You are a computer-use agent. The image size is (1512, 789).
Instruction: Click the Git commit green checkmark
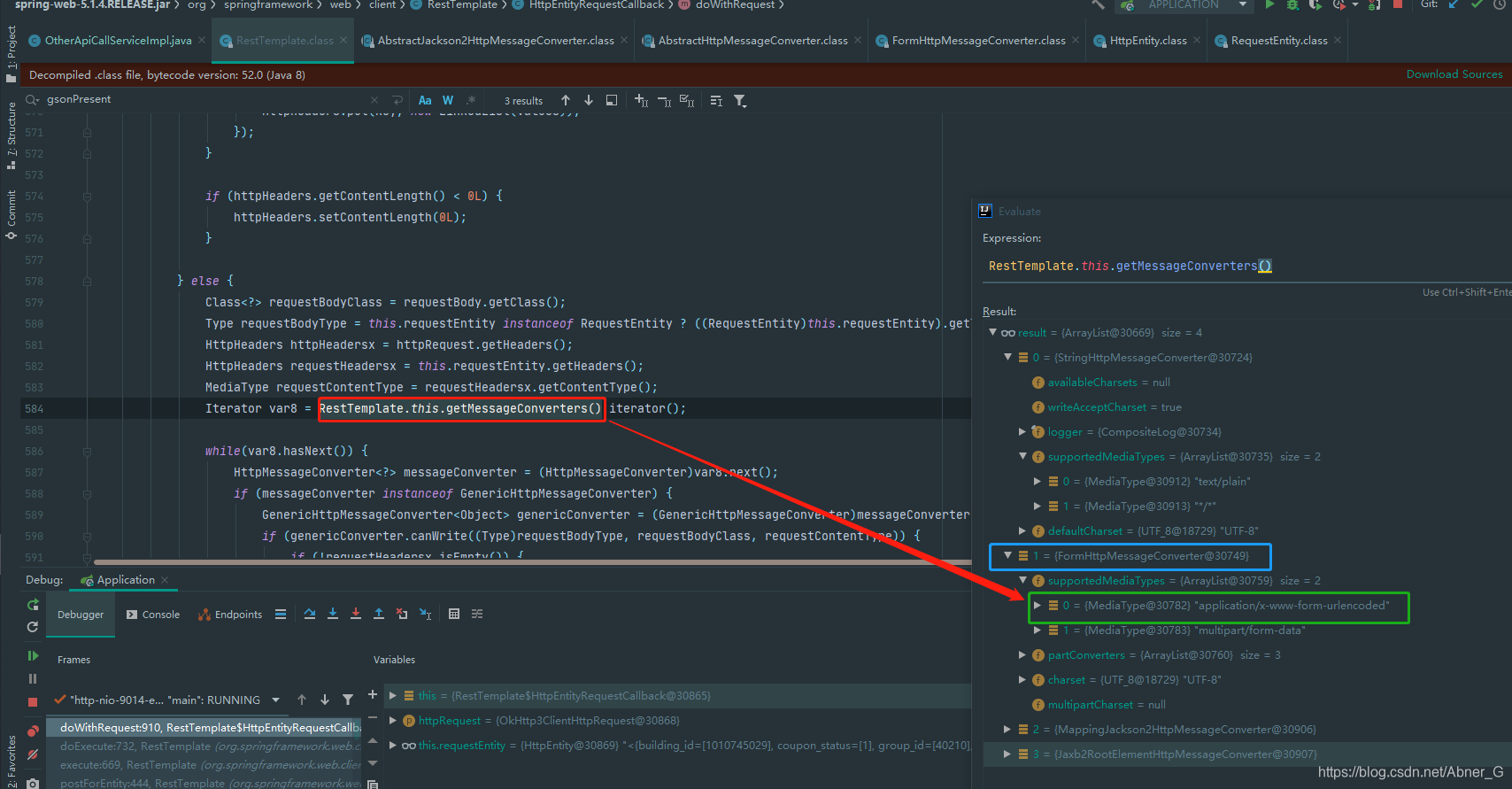(x=1476, y=4)
